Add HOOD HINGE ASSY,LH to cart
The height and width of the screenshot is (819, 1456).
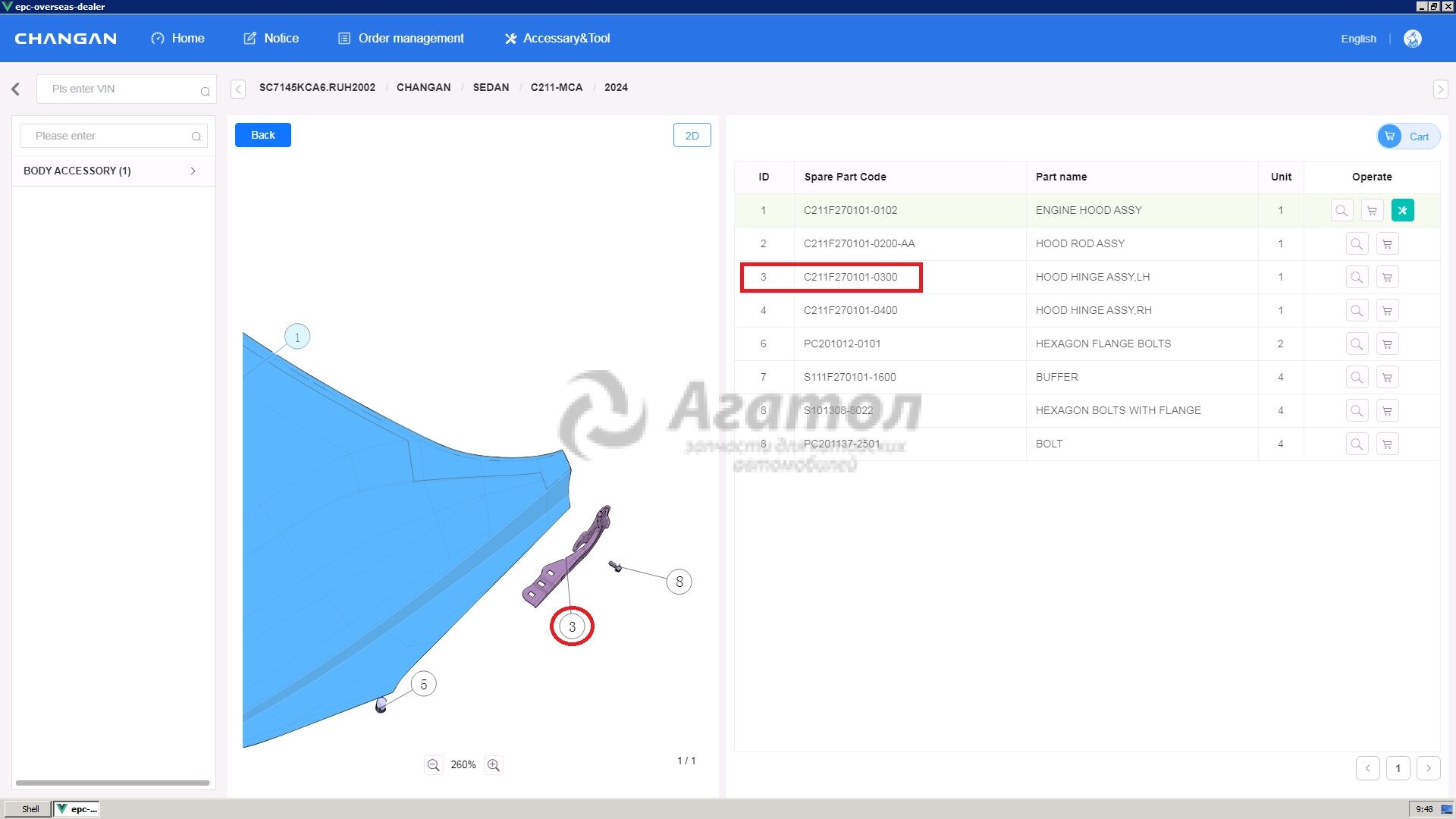click(x=1387, y=278)
